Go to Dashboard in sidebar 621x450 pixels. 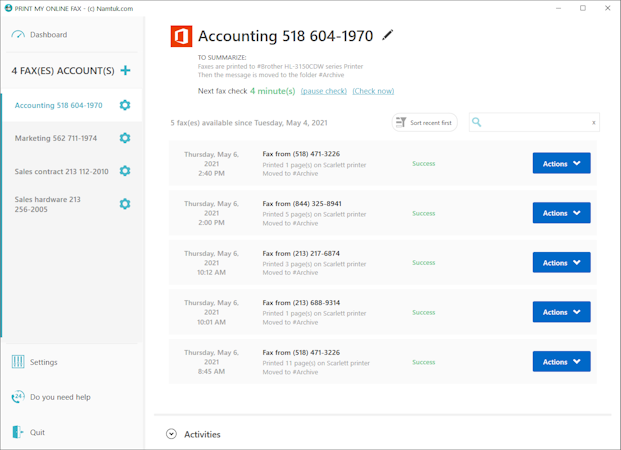point(48,35)
